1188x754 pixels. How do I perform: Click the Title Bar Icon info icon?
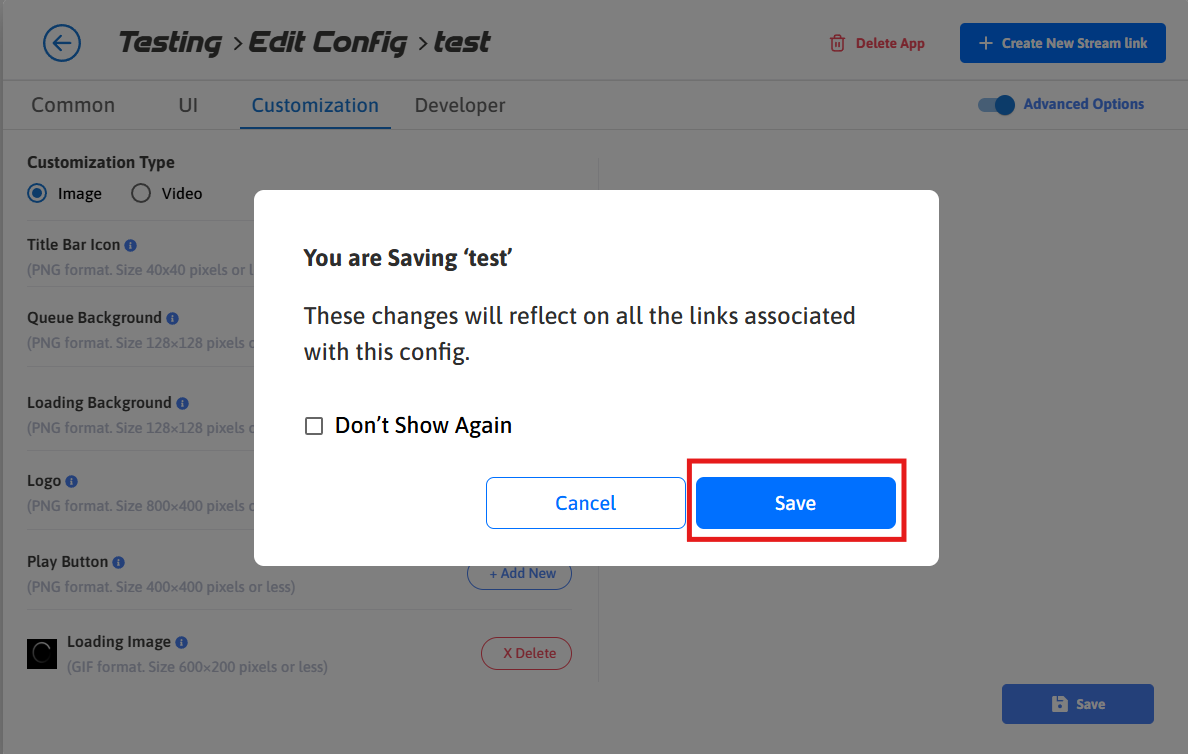[x=131, y=245]
